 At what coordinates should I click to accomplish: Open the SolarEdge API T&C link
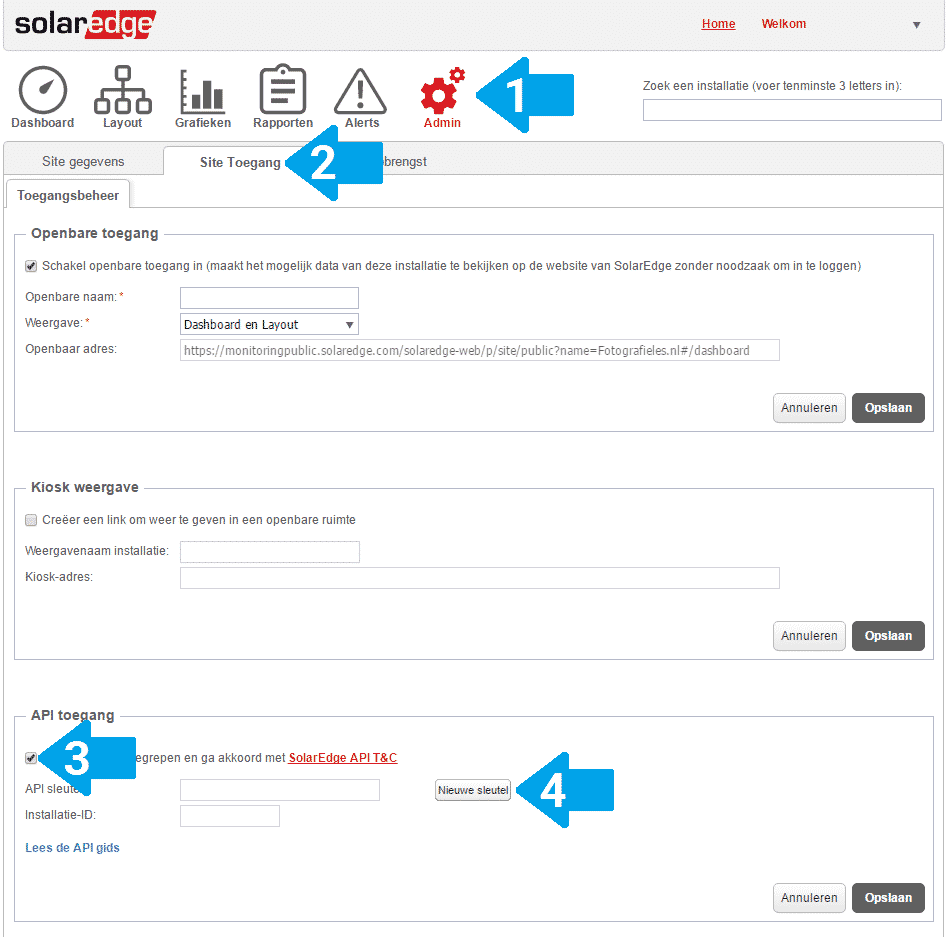click(342, 758)
